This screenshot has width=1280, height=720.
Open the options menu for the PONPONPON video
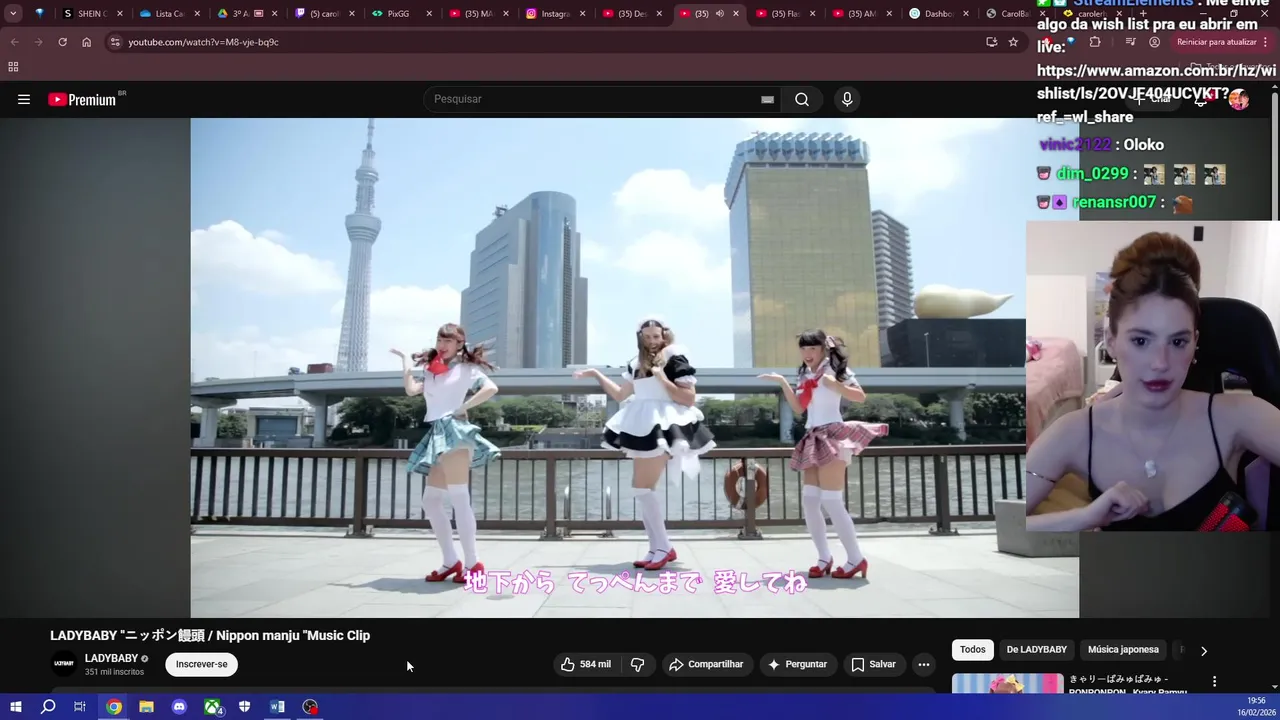(1214, 681)
